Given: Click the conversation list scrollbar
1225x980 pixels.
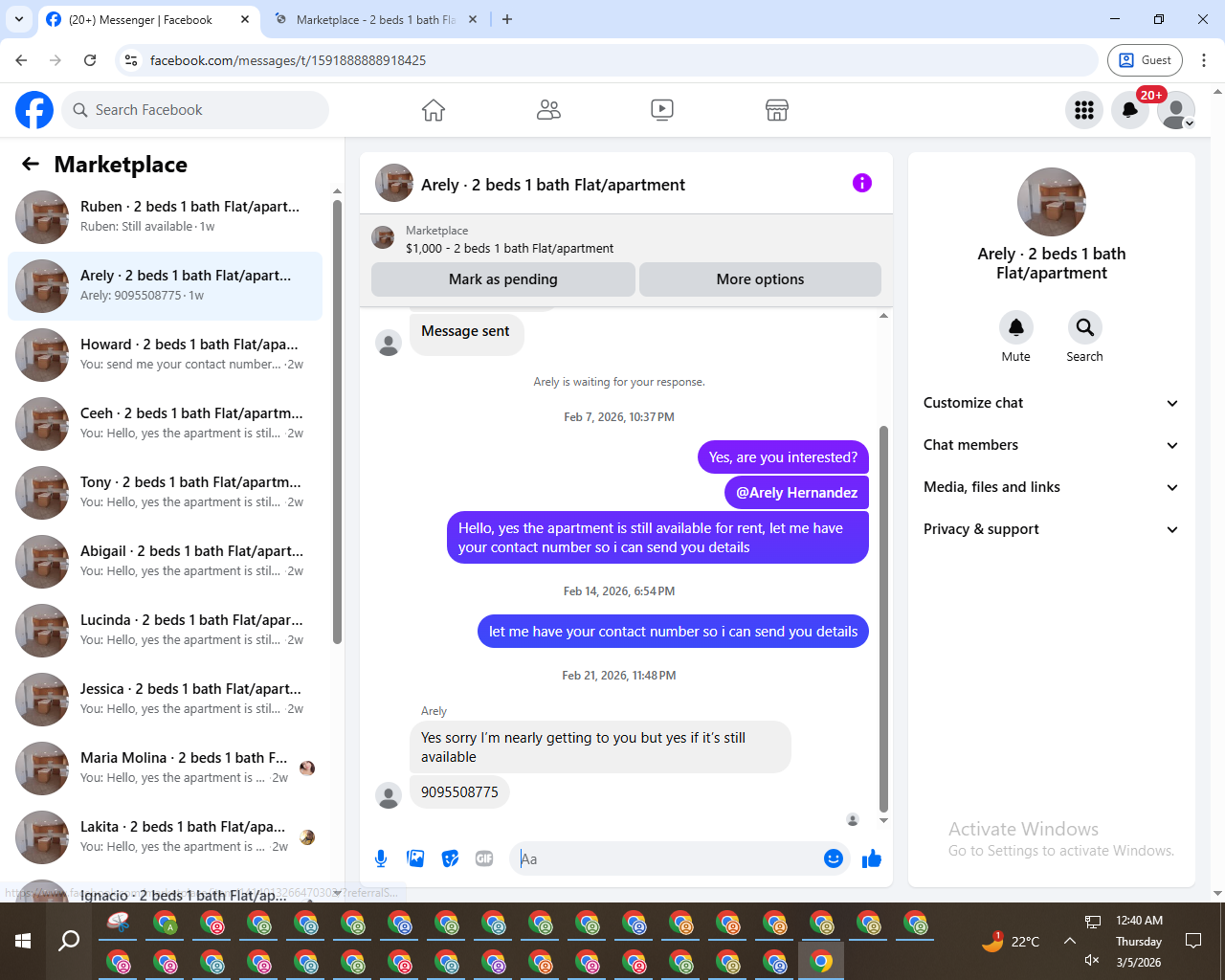Looking at the screenshot, I should pyautogui.click(x=337, y=421).
